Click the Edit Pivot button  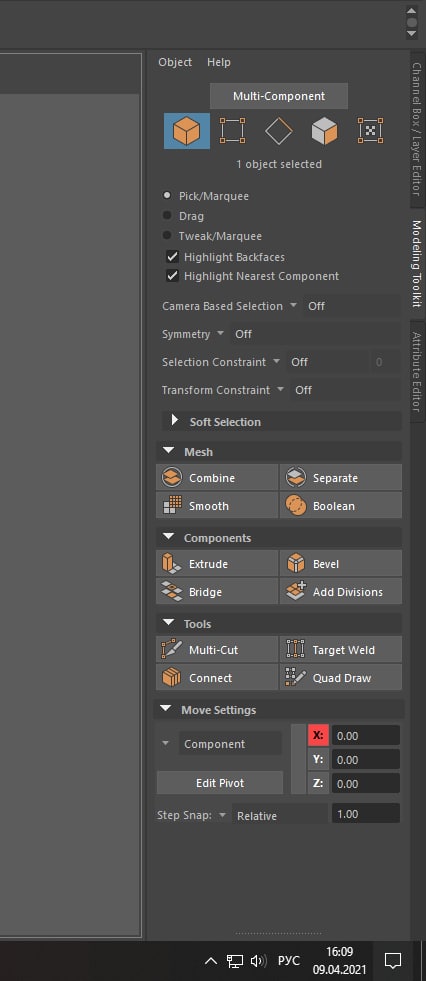point(220,783)
